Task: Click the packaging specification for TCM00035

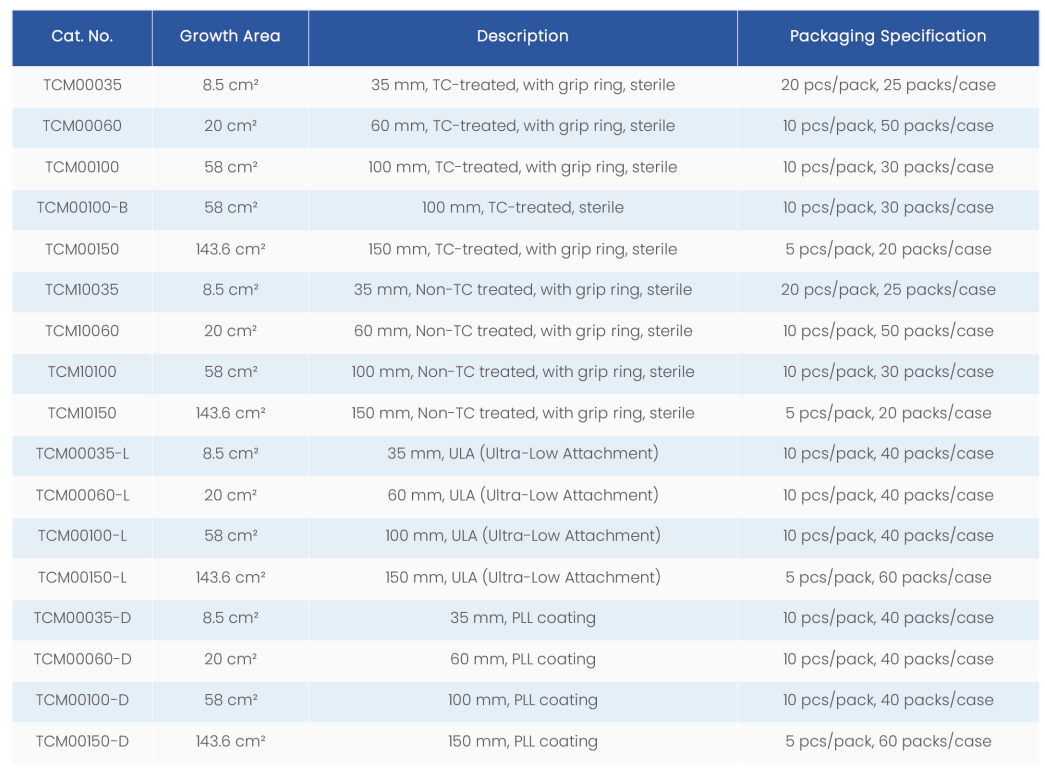Action: (x=888, y=85)
